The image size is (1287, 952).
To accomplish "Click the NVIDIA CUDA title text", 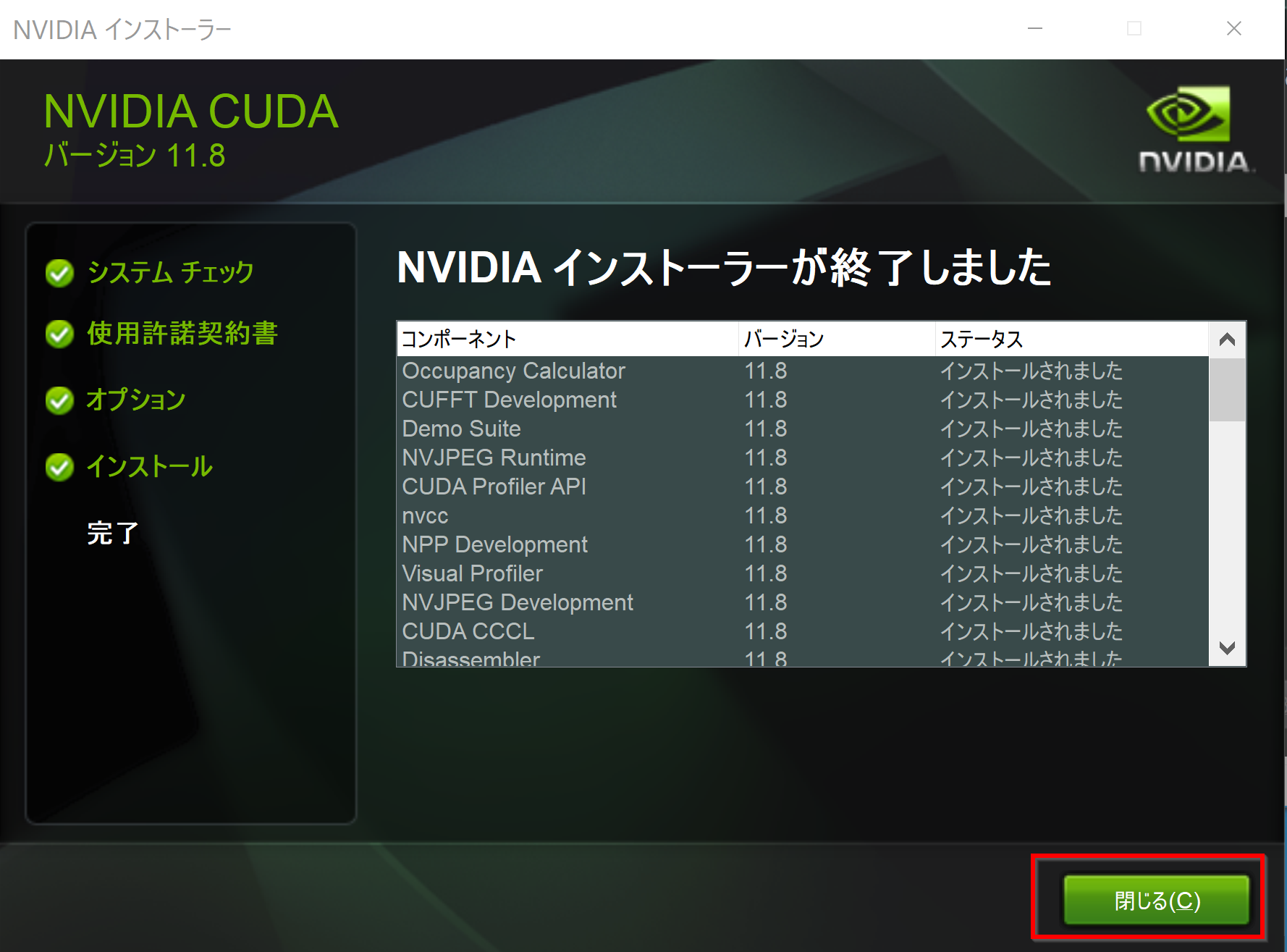I will pos(191,111).
